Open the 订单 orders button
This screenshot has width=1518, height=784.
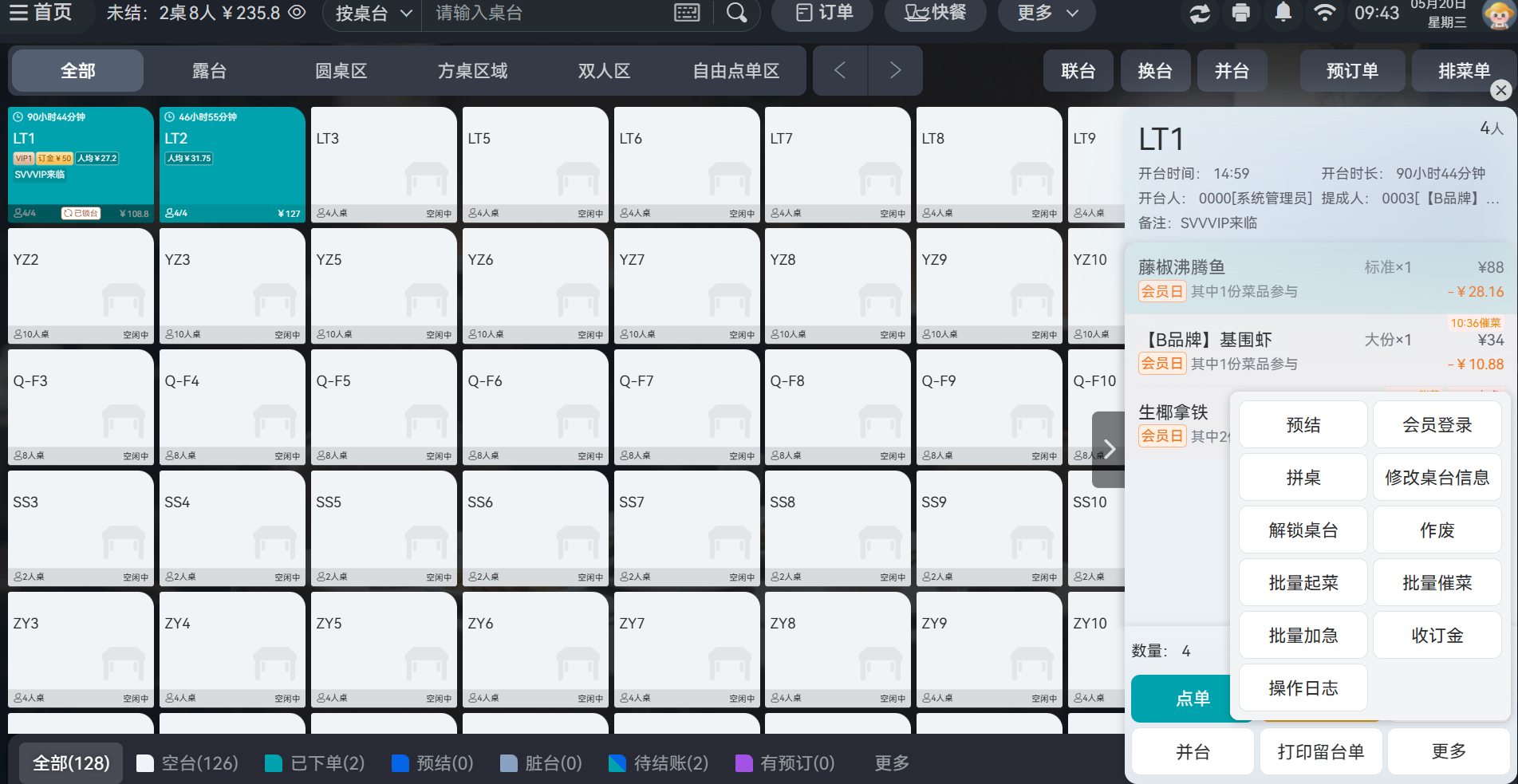(823, 13)
